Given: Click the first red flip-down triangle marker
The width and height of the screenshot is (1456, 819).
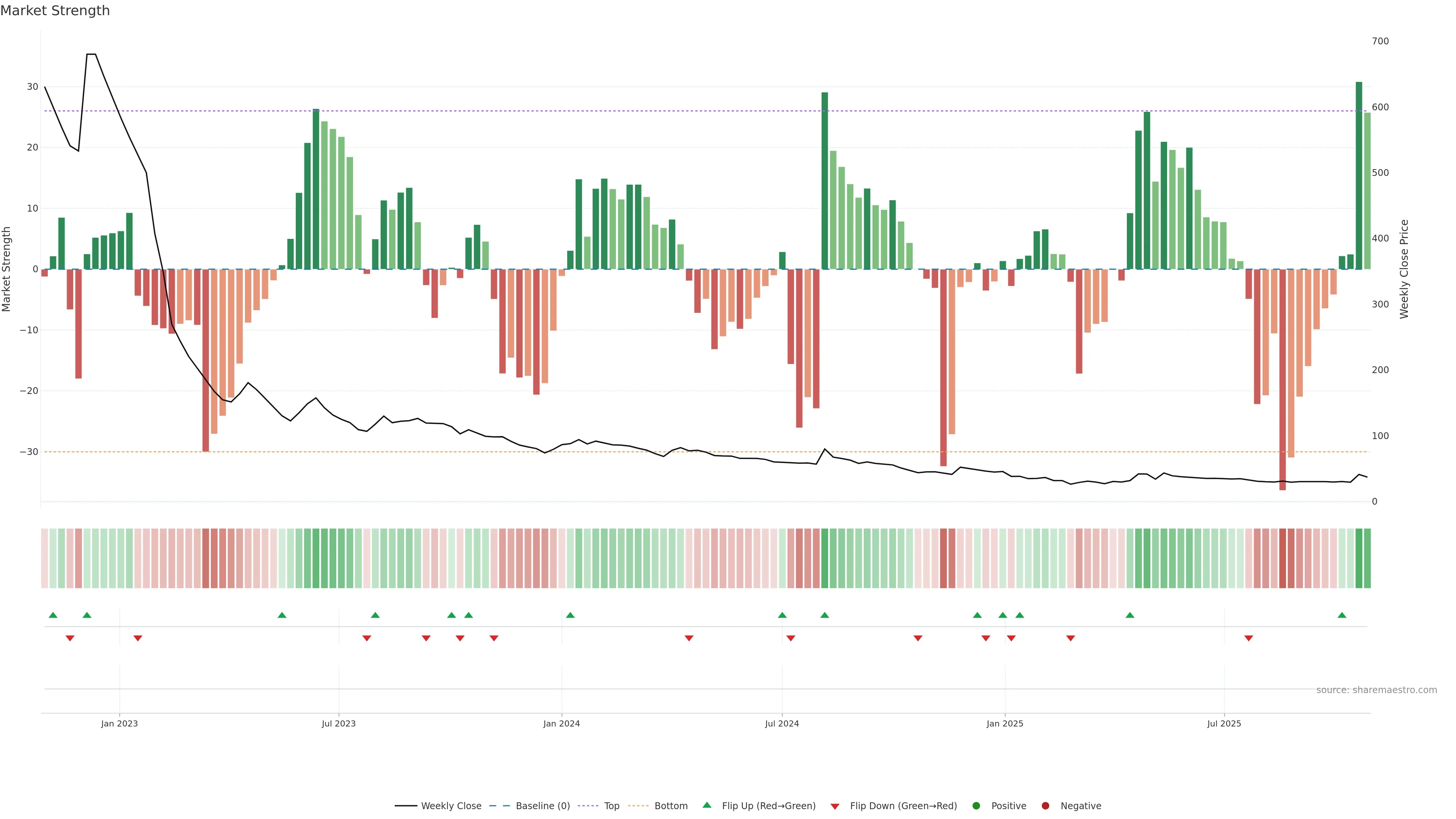Looking at the screenshot, I should click(70, 638).
